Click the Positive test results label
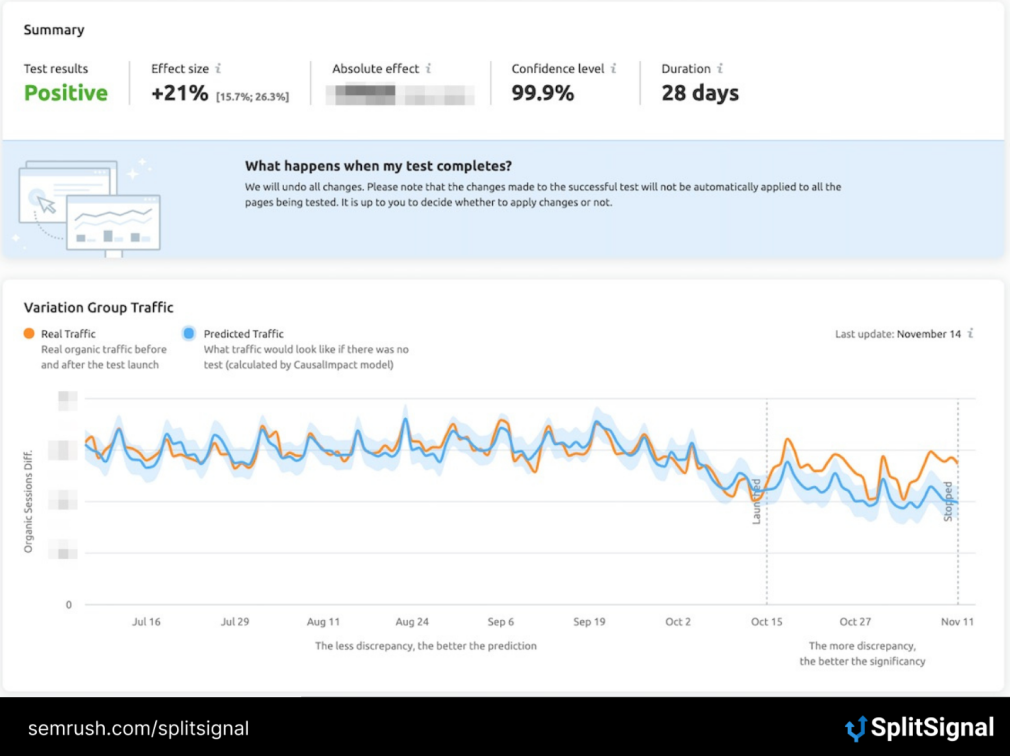This screenshot has height=756, width=1010. (65, 93)
